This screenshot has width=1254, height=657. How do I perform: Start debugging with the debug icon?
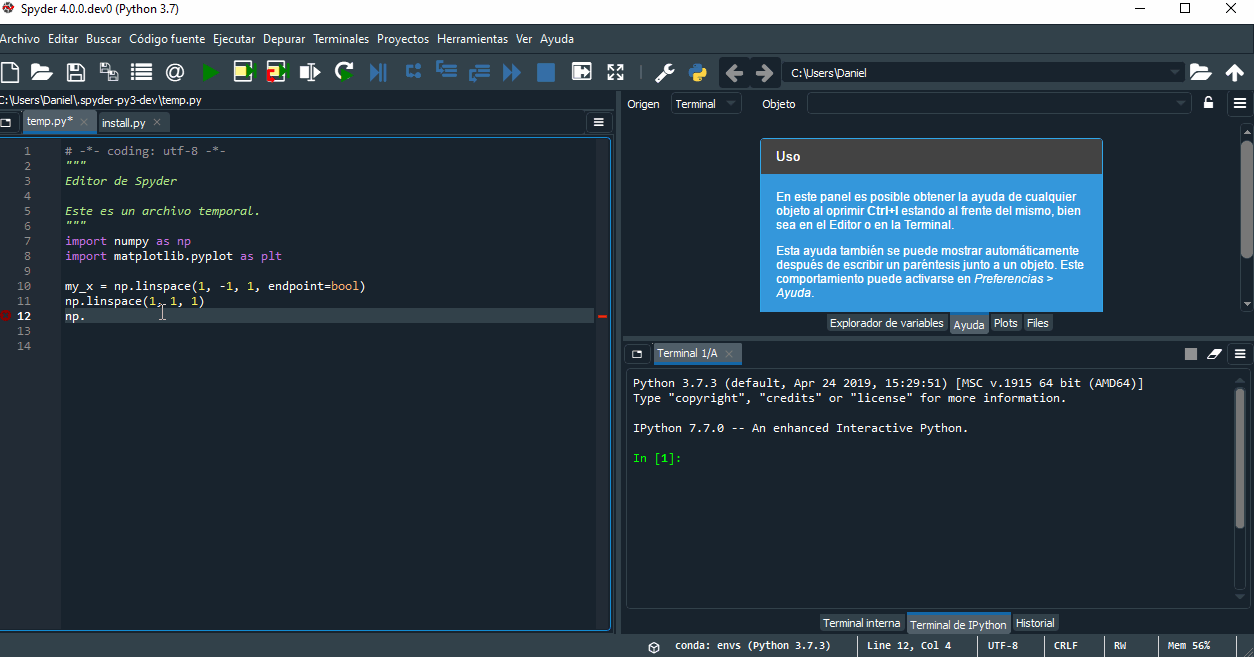point(378,72)
